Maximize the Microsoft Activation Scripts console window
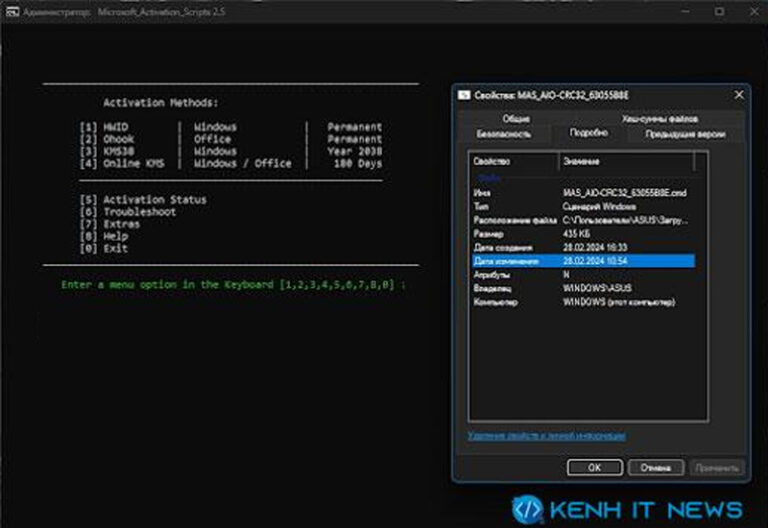 click(x=719, y=11)
